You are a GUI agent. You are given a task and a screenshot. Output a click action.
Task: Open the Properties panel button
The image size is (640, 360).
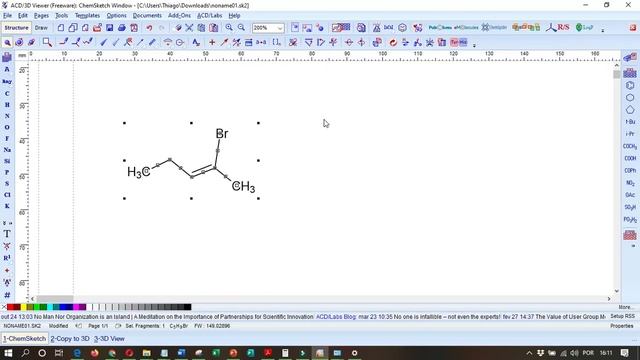[x=622, y=326]
